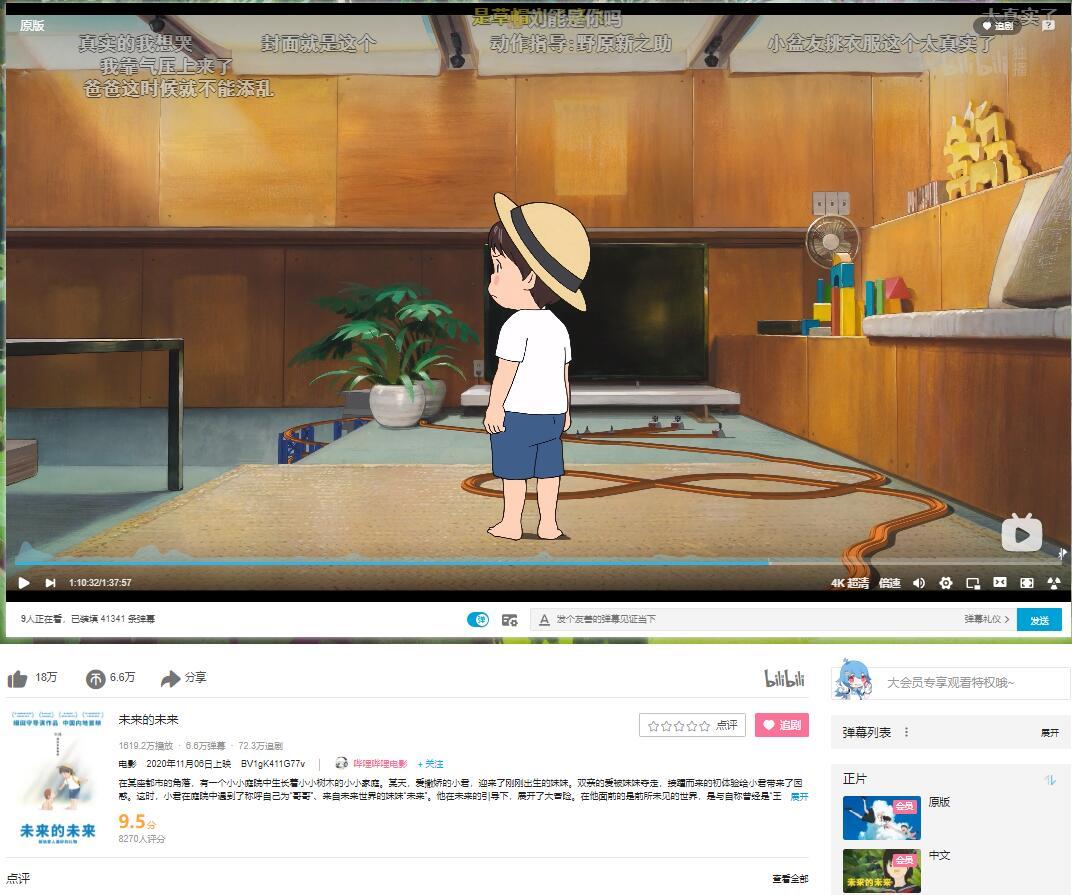This screenshot has width=1072, height=895.
Task: Enter full screen mode
Action: point(1054,583)
